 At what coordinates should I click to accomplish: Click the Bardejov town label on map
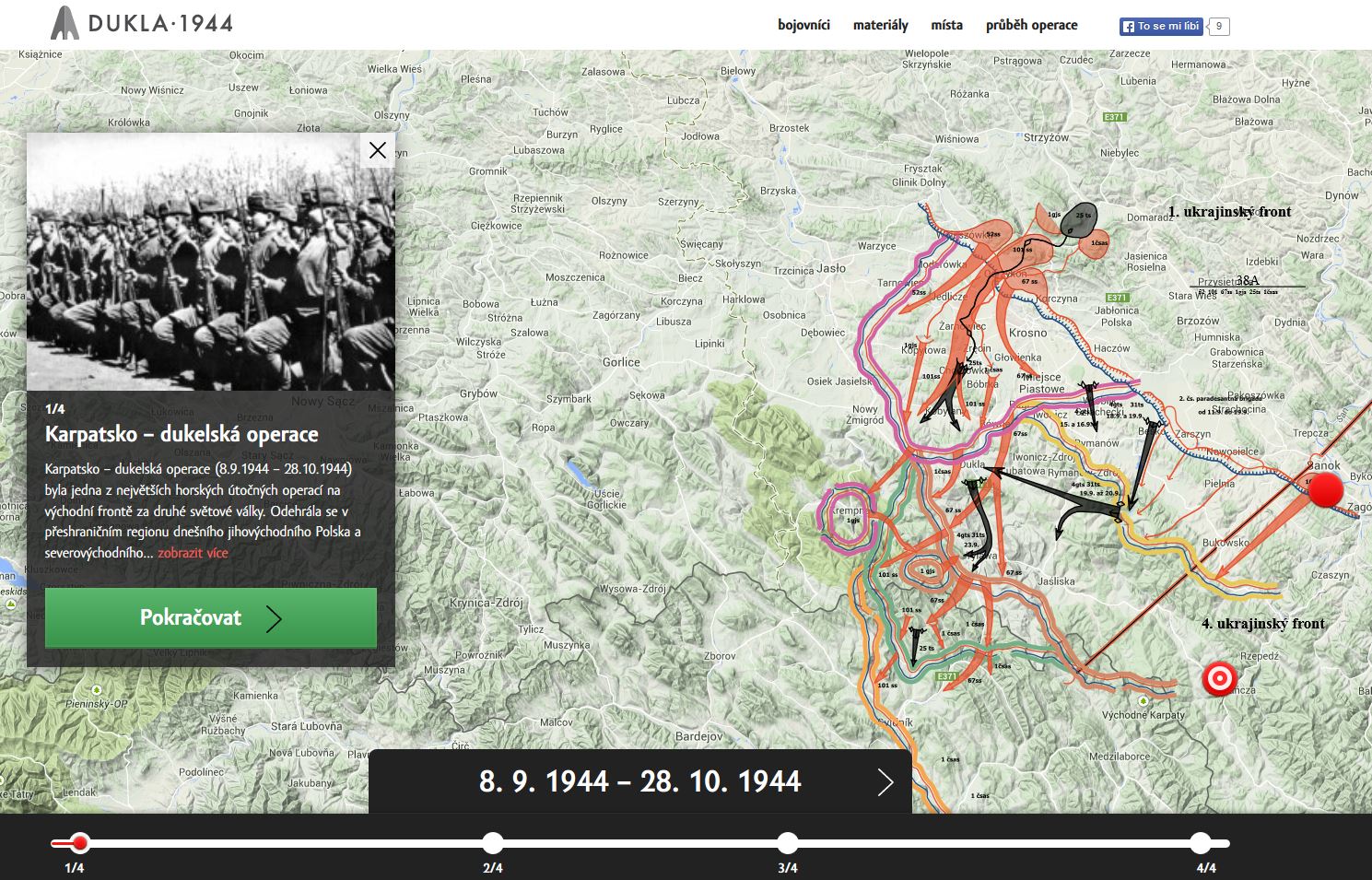click(x=699, y=736)
